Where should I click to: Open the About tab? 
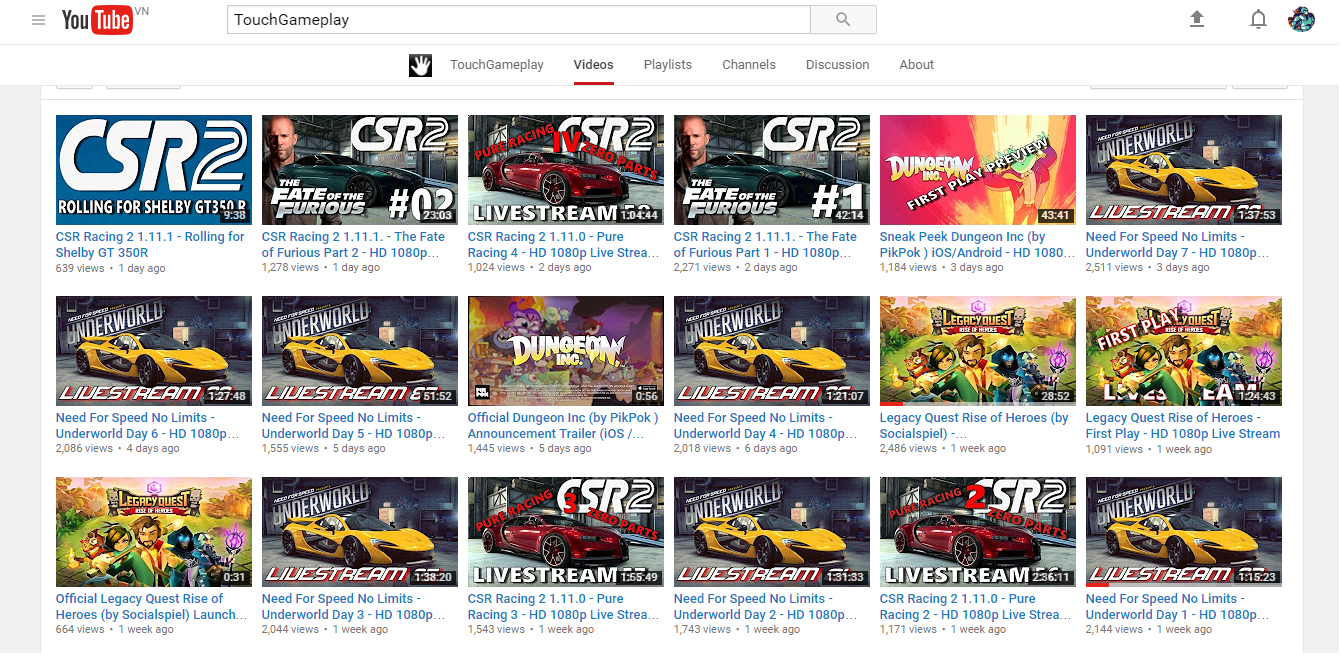click(x=917, y=65)
